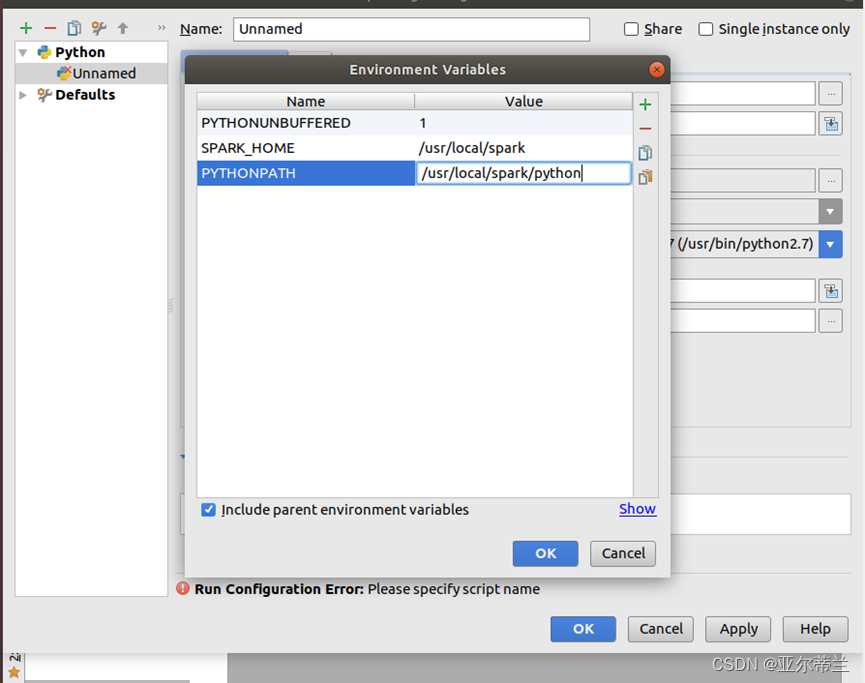Select the SPARK_HOME name cell
Viewport: 865px width, 683px height.
(306, 148)
